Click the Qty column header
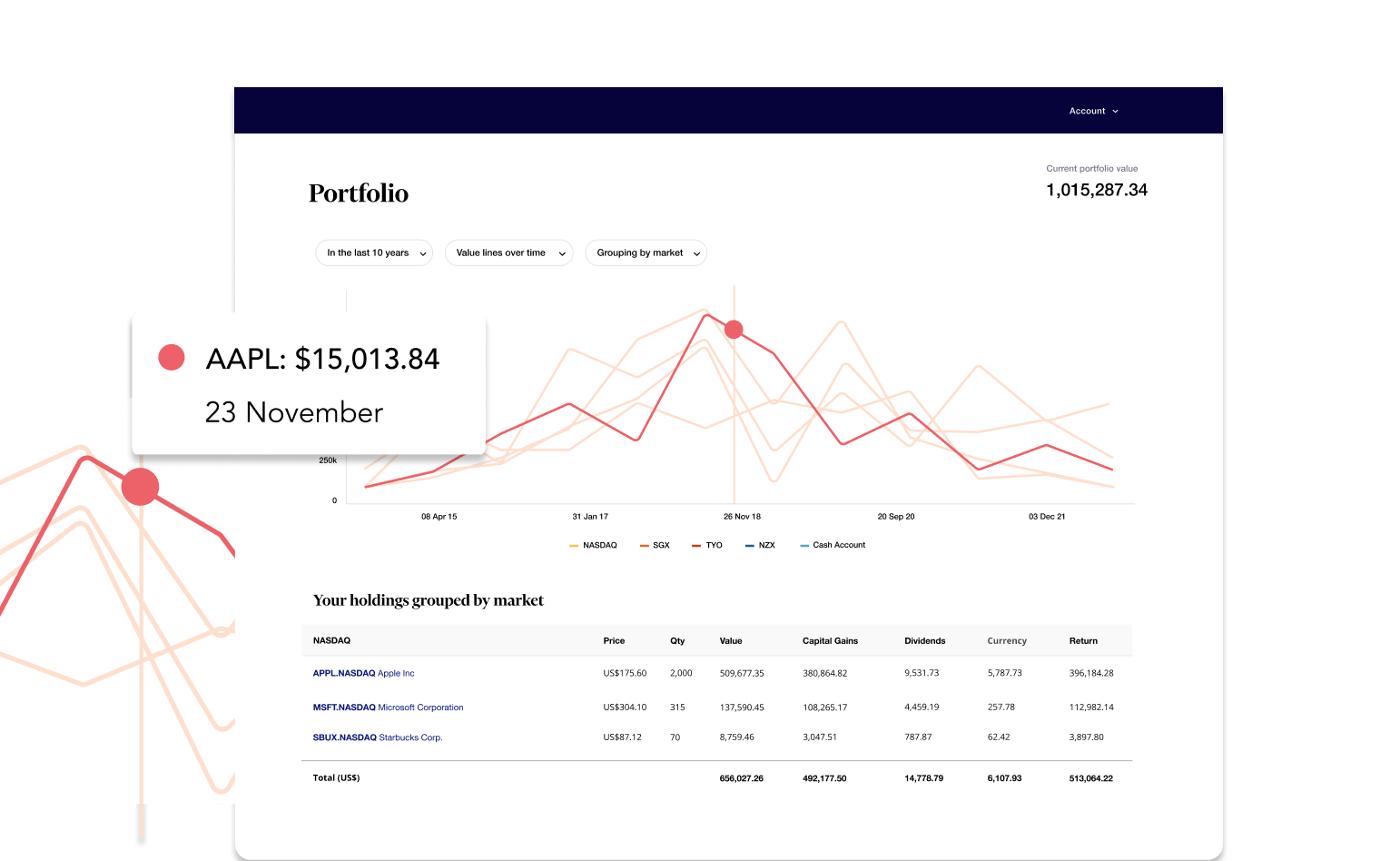The width and height of the screenshot is (1400, 861). (677, 641)
